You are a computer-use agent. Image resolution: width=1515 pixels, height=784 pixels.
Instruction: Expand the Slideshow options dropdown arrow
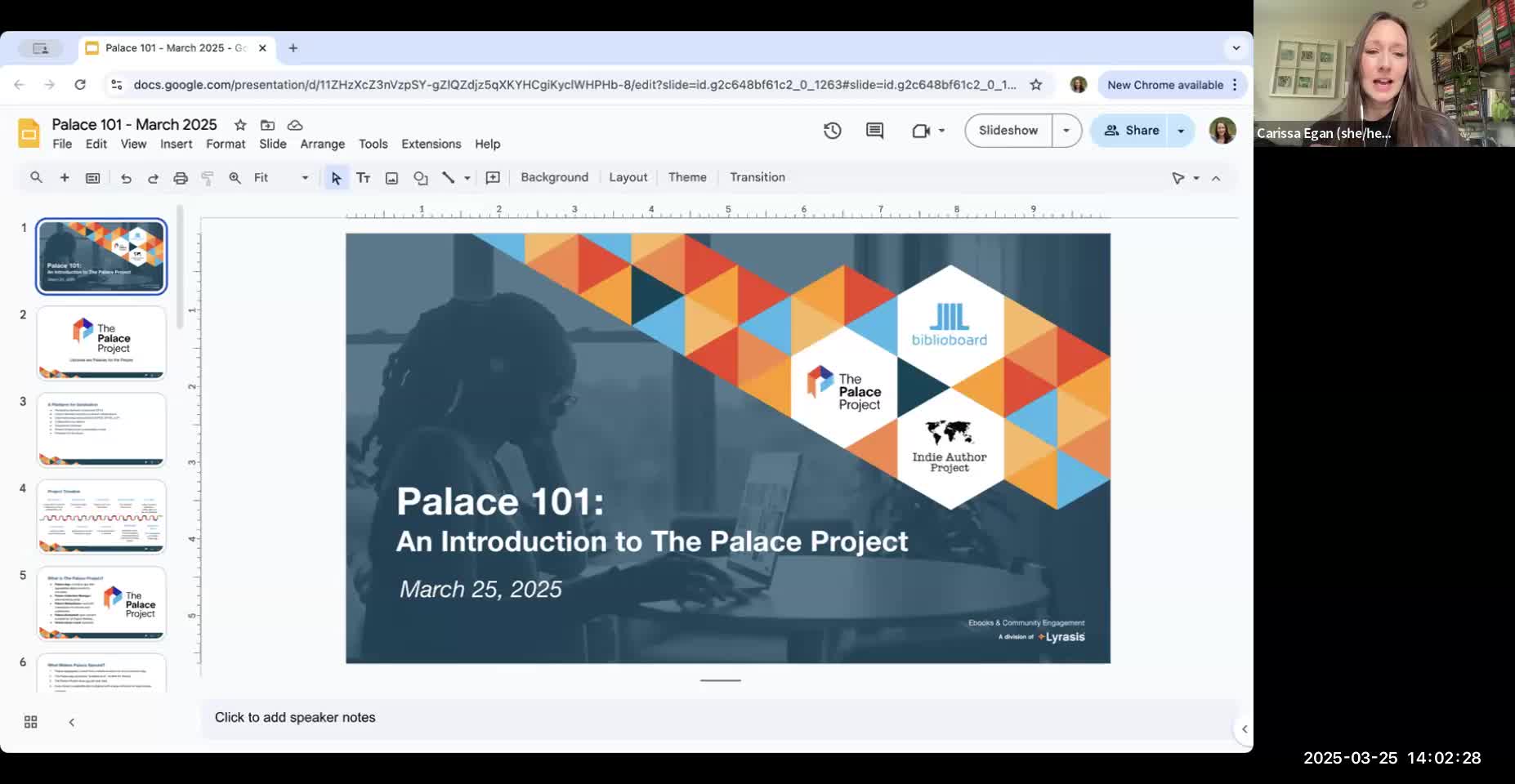point(1066,131)
